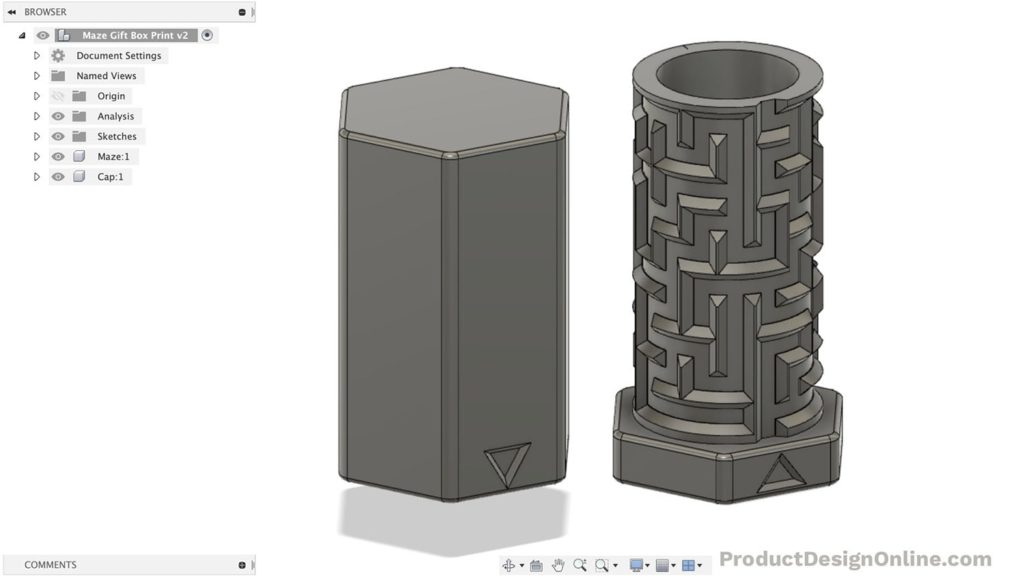Expand the Document Settings node

click(37, 56)
